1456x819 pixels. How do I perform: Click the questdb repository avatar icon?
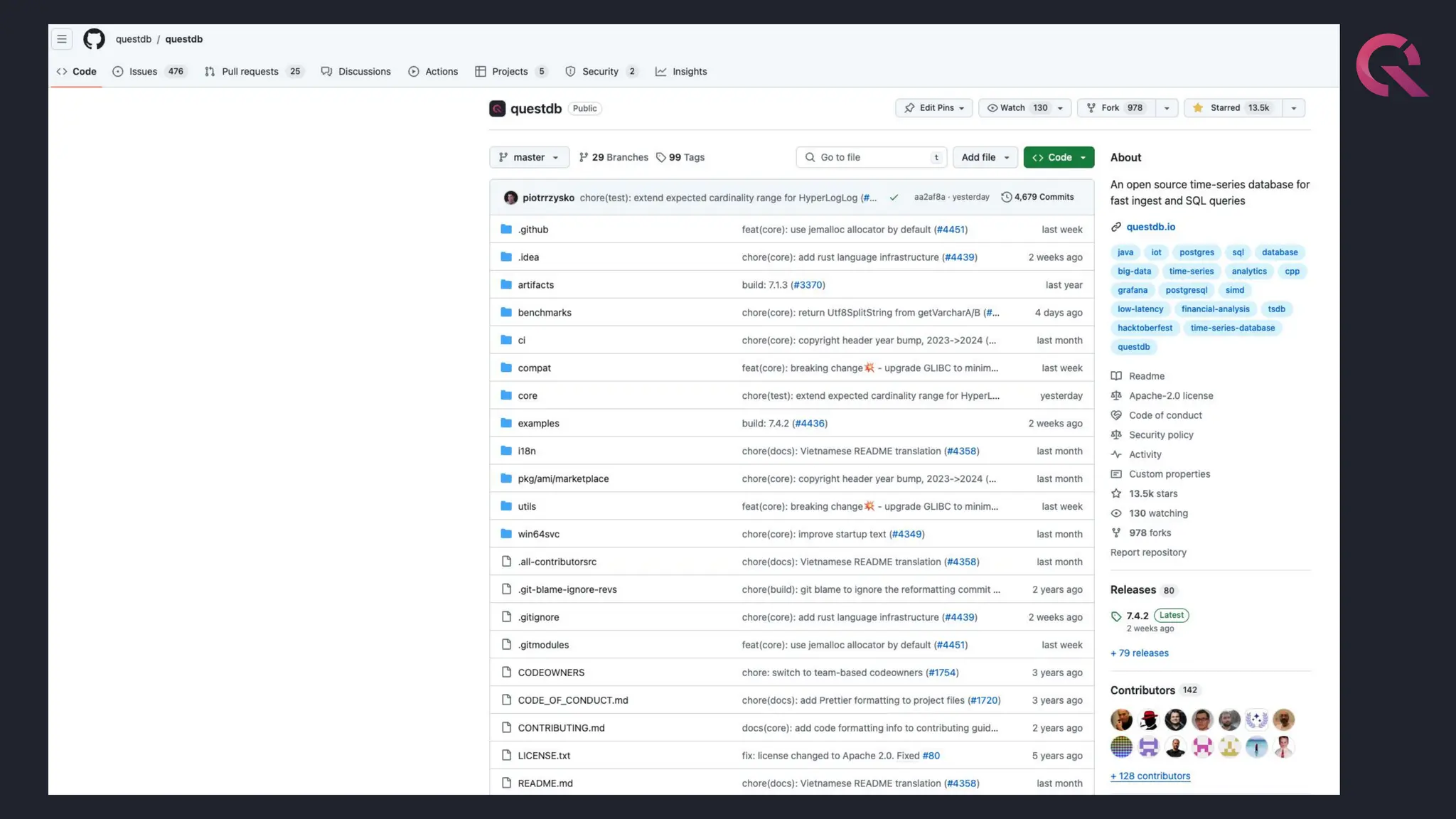click(x=497, y=108)
